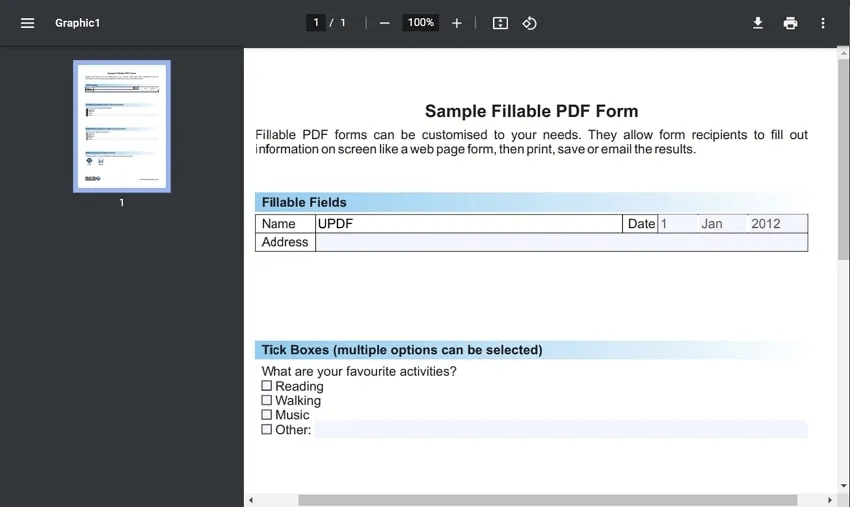The image size is (850, 507).
Task: Tick the Reading checkbox
Action: tap(267, 386)
